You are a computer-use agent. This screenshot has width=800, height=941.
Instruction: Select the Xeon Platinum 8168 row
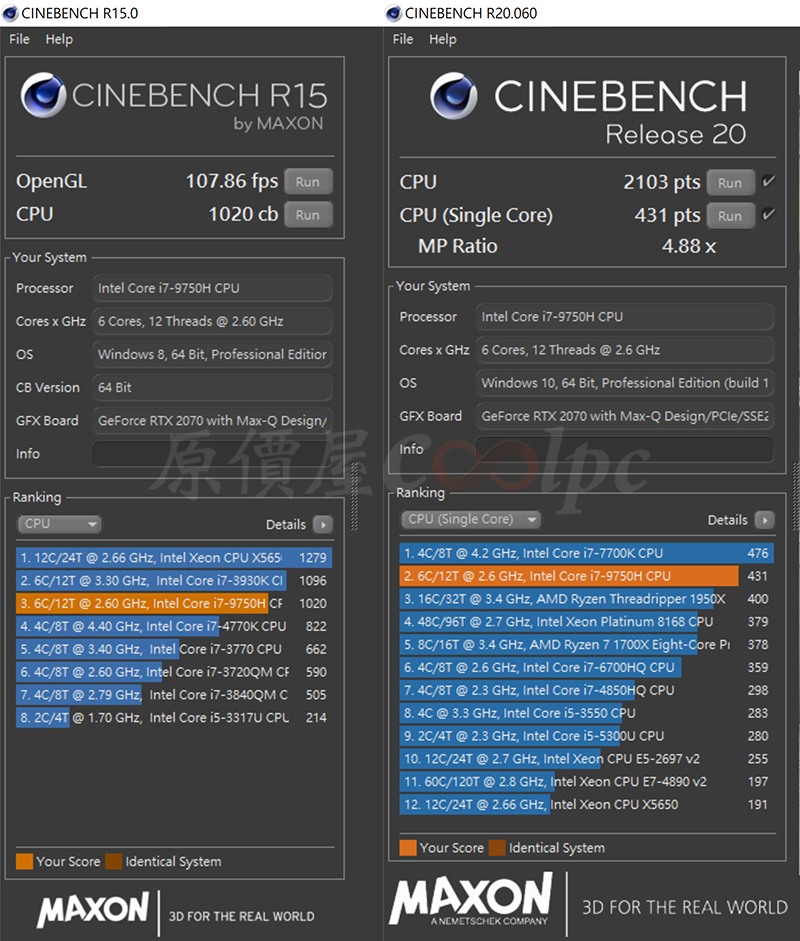click(x=586, y=621)
